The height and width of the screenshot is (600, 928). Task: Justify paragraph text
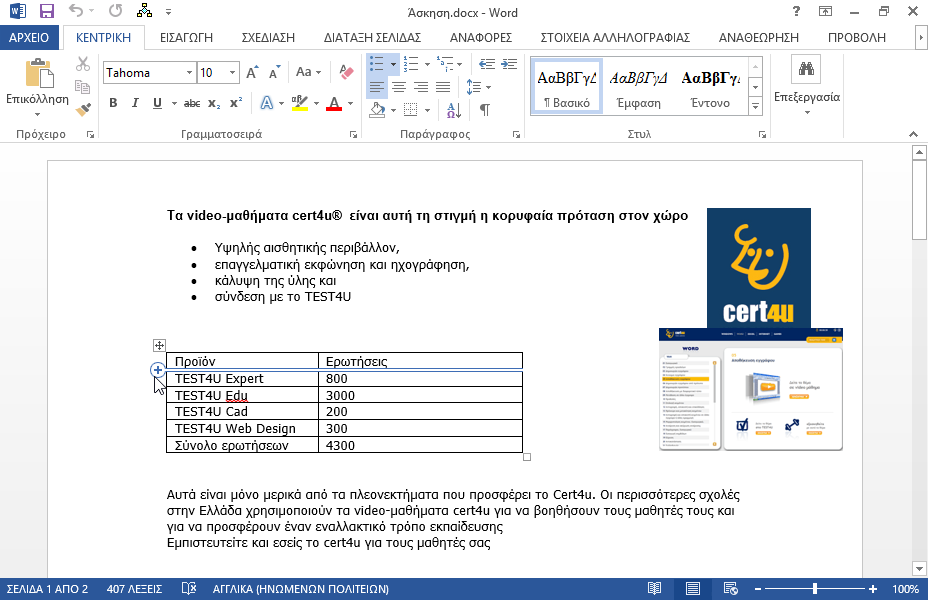[x=443, y=87]
